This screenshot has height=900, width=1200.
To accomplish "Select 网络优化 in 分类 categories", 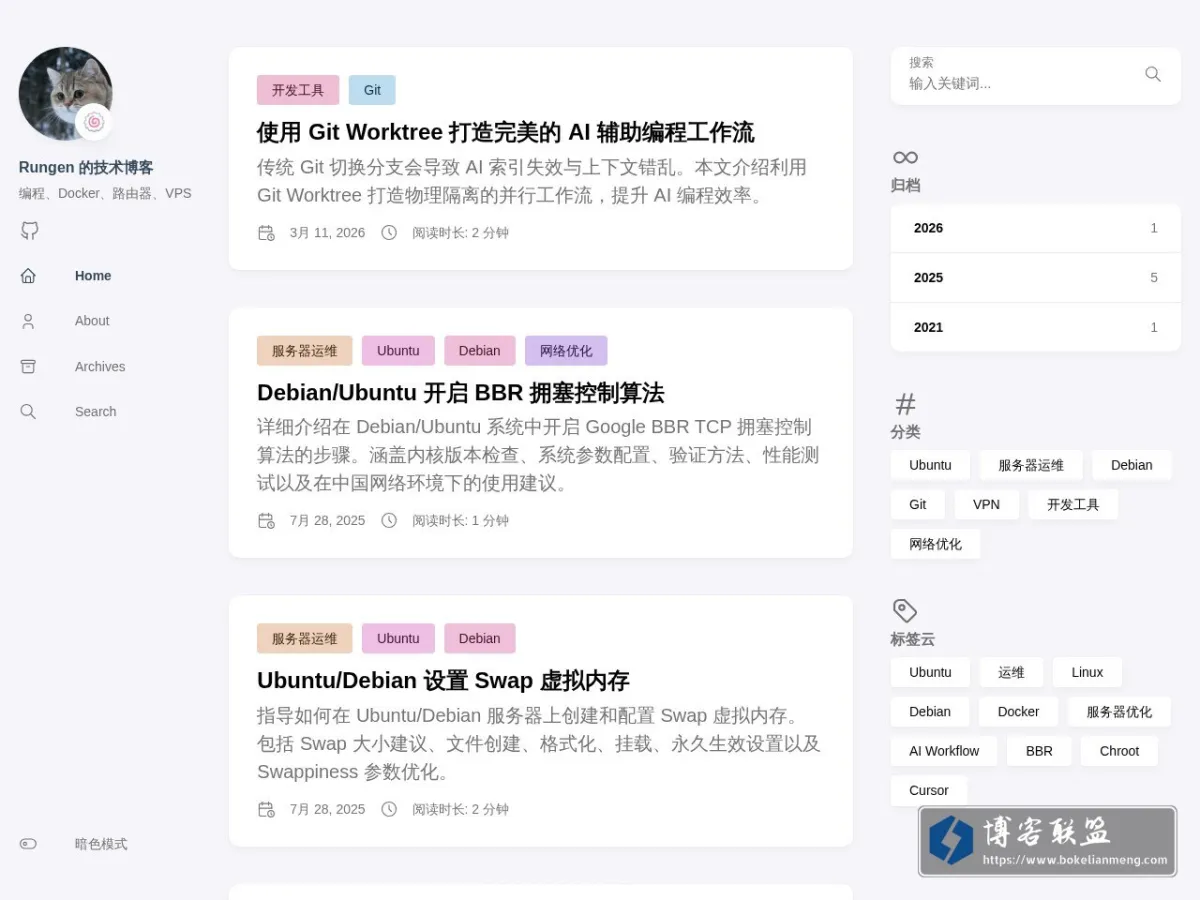I will click(x=935, y=544).
